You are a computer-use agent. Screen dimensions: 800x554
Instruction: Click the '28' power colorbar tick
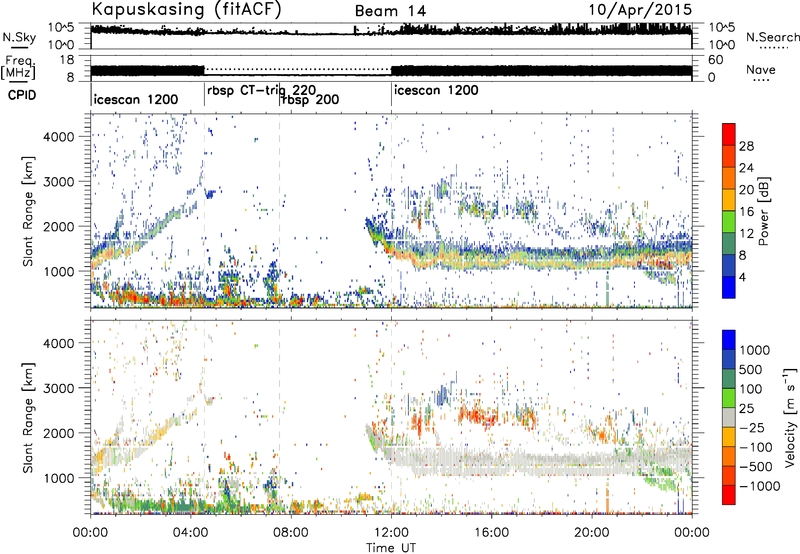tap(746, 146)
